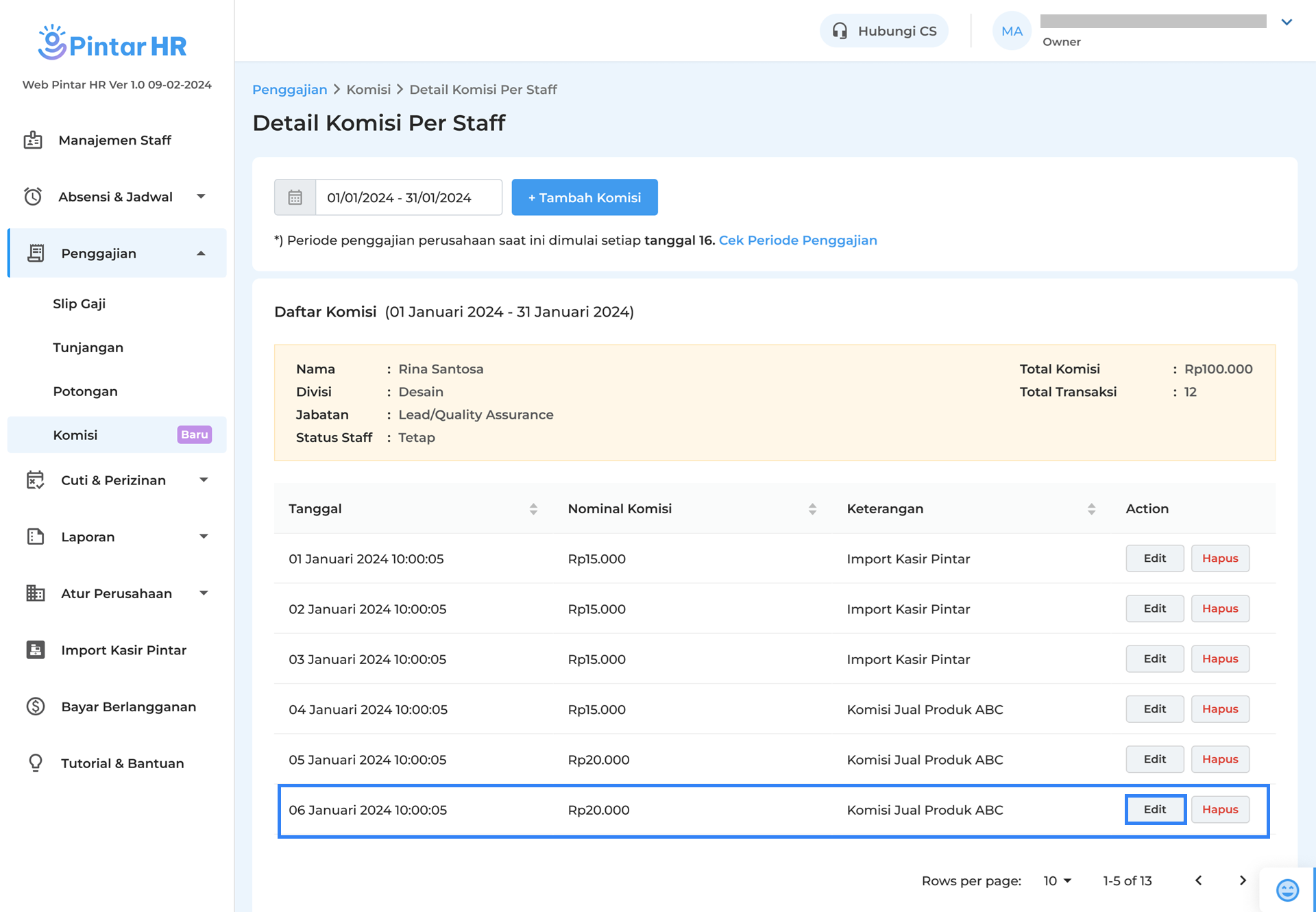Click the Import Kasir Pintar sidebar icon
This screenshot has height=912, width=1316.
[36, 650]
